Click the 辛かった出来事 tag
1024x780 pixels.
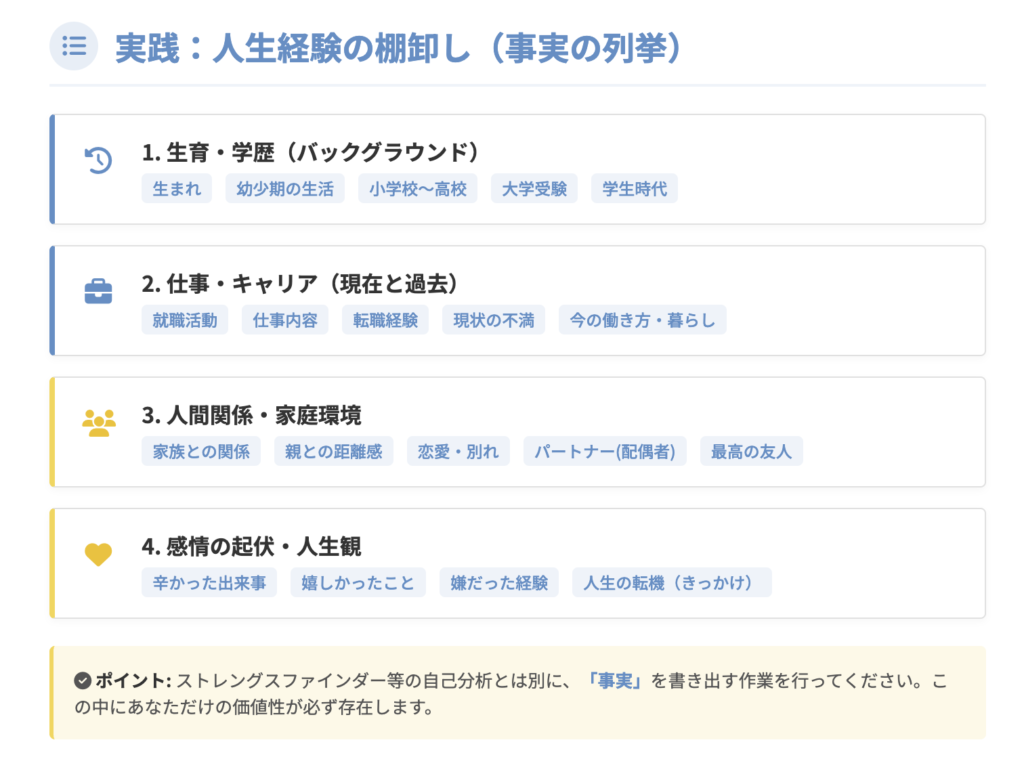click(x=209, y=582)
